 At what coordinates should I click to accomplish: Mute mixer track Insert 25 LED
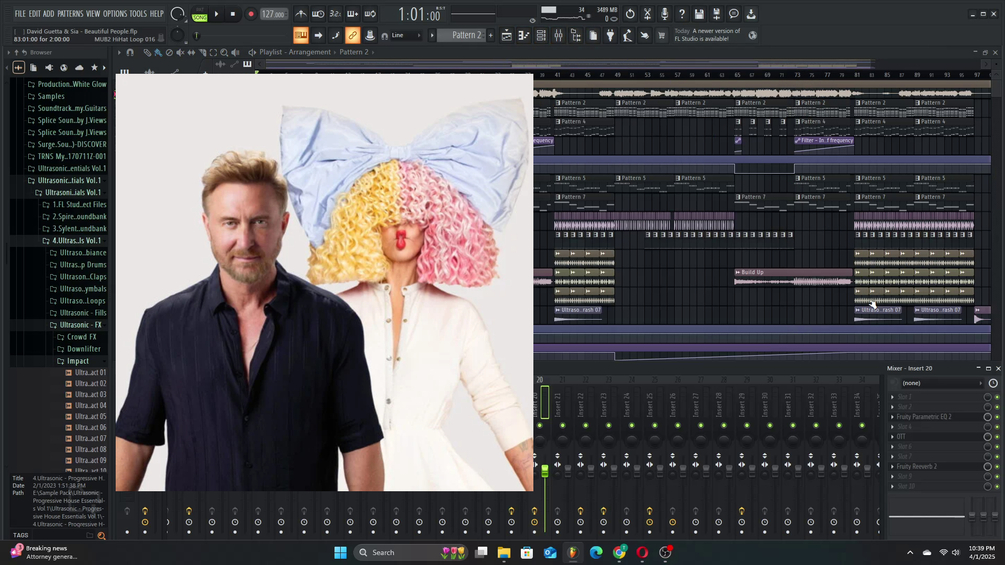[654, 425]
